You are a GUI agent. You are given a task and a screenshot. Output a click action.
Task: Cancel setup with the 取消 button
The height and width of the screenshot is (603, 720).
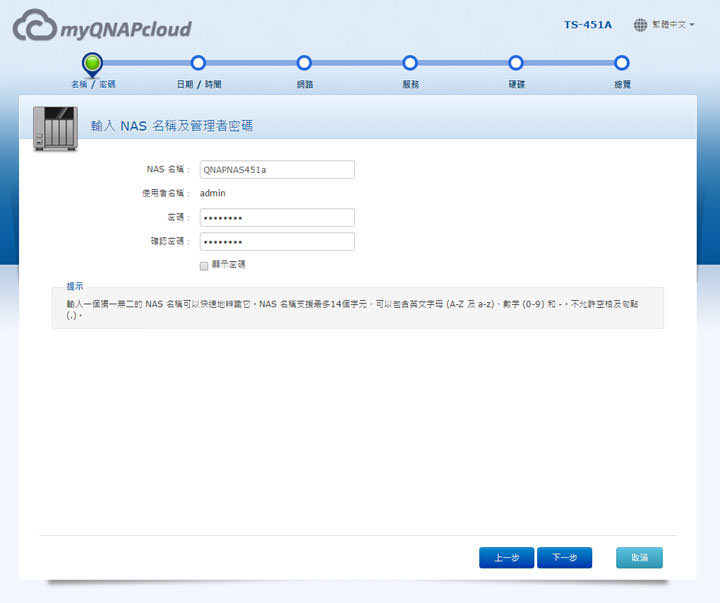(x=639, y=558)
